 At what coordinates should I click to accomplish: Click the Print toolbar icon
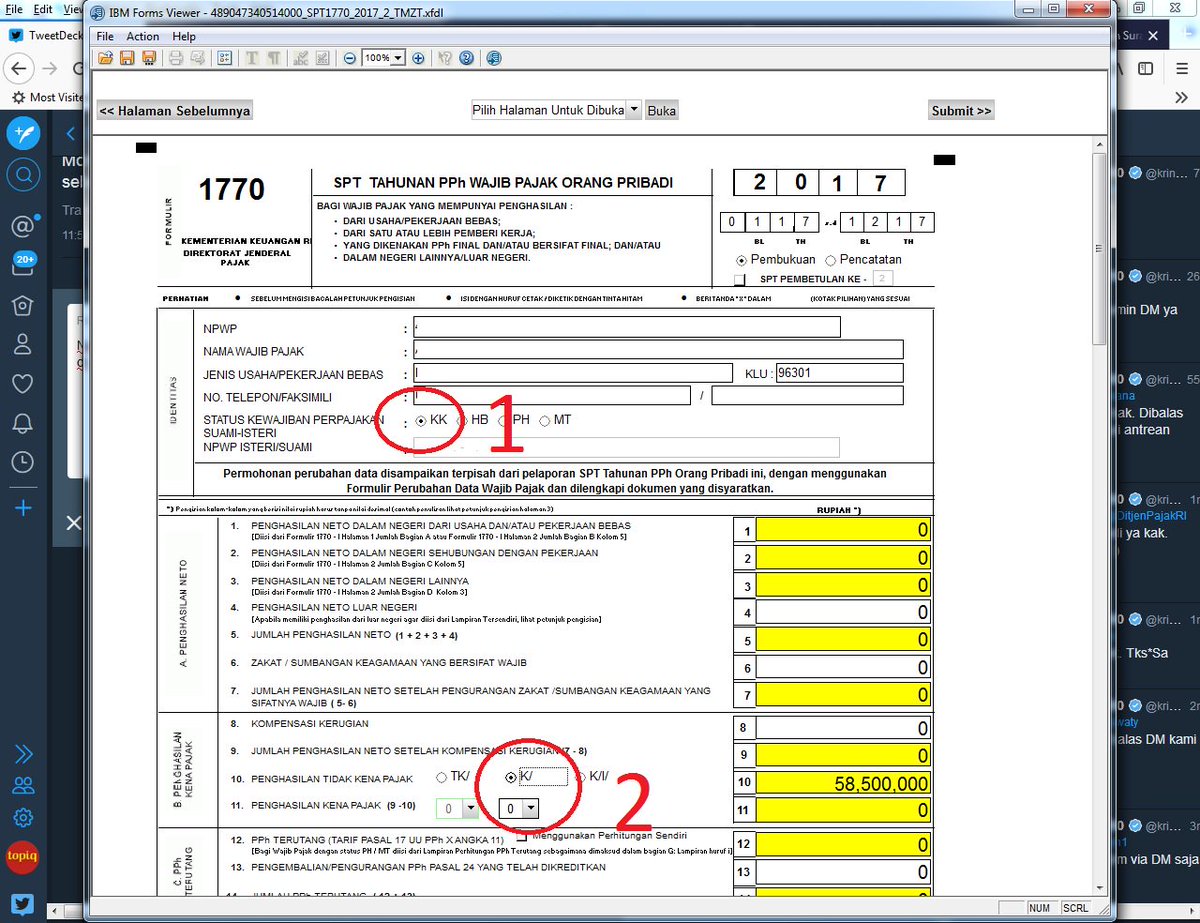pyautogui.click(x=176, y=58)
